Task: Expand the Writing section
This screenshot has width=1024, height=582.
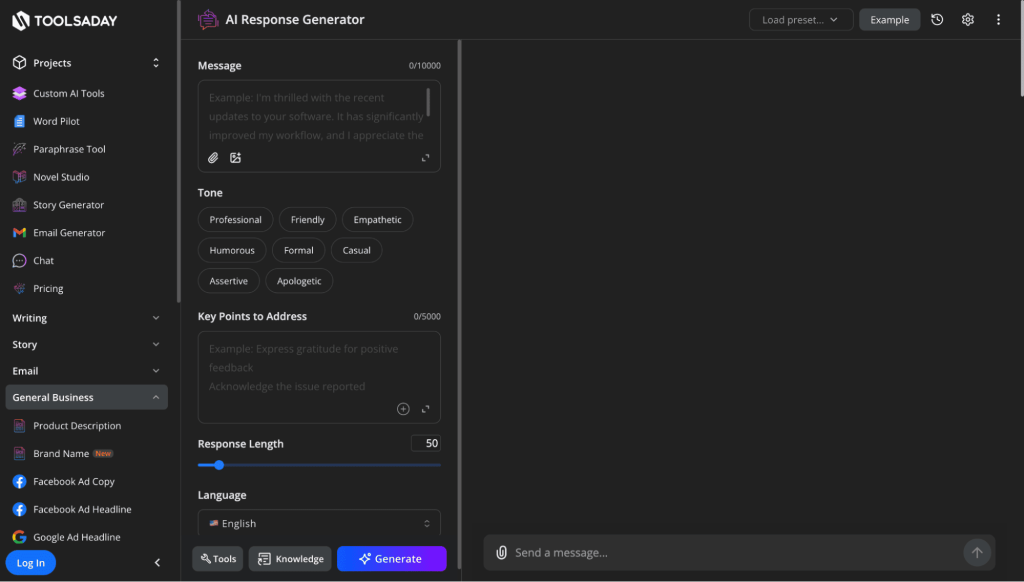Action: [x=86, y=318]
